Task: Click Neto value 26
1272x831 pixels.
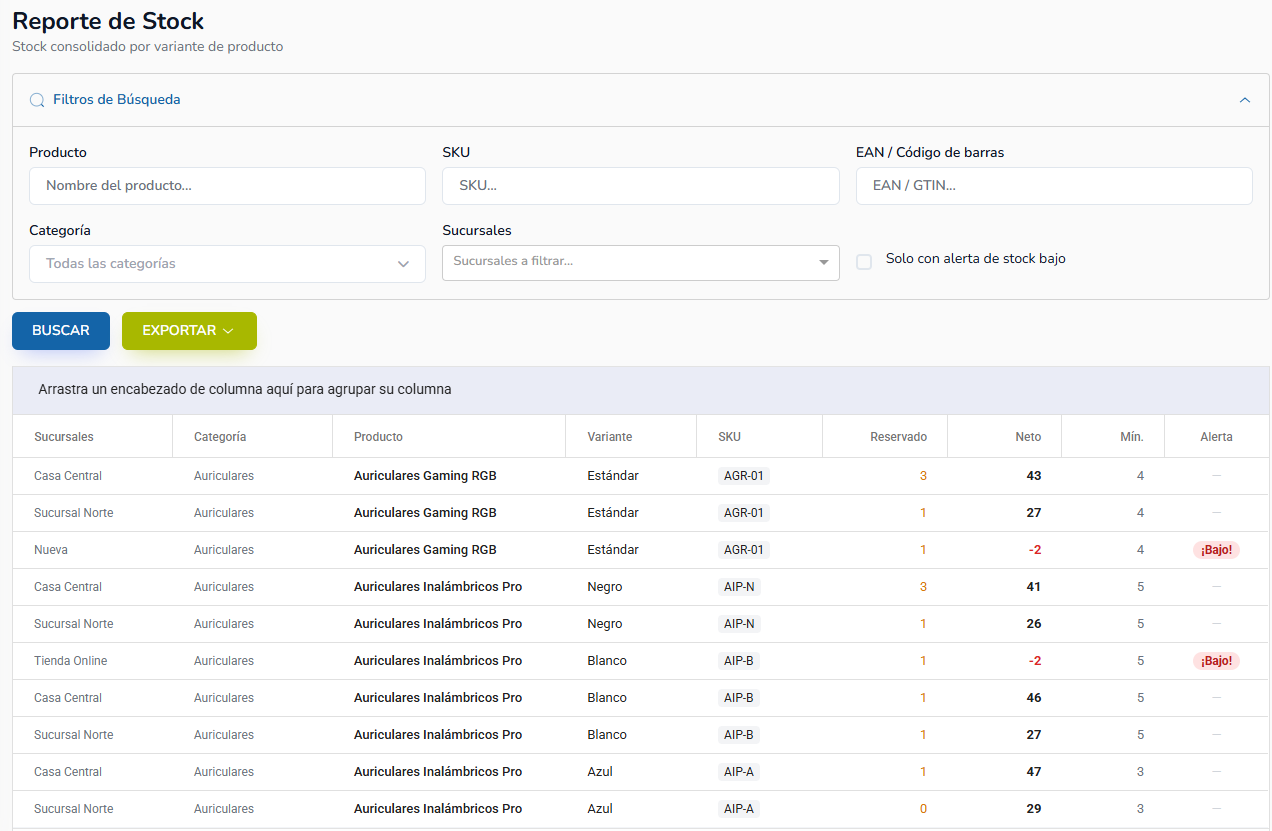Action: point(1034,624)
